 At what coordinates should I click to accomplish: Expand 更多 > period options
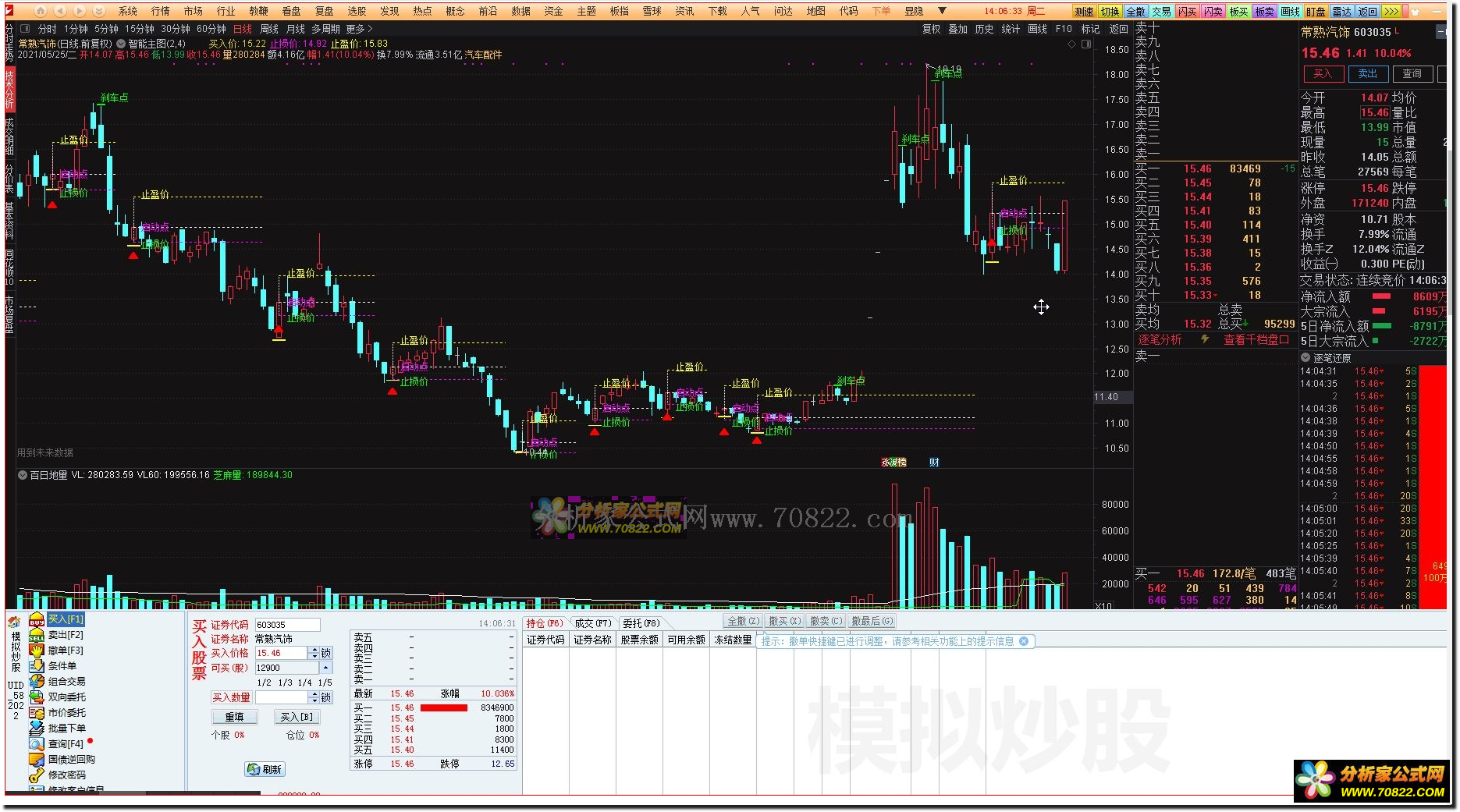[360, 29]
